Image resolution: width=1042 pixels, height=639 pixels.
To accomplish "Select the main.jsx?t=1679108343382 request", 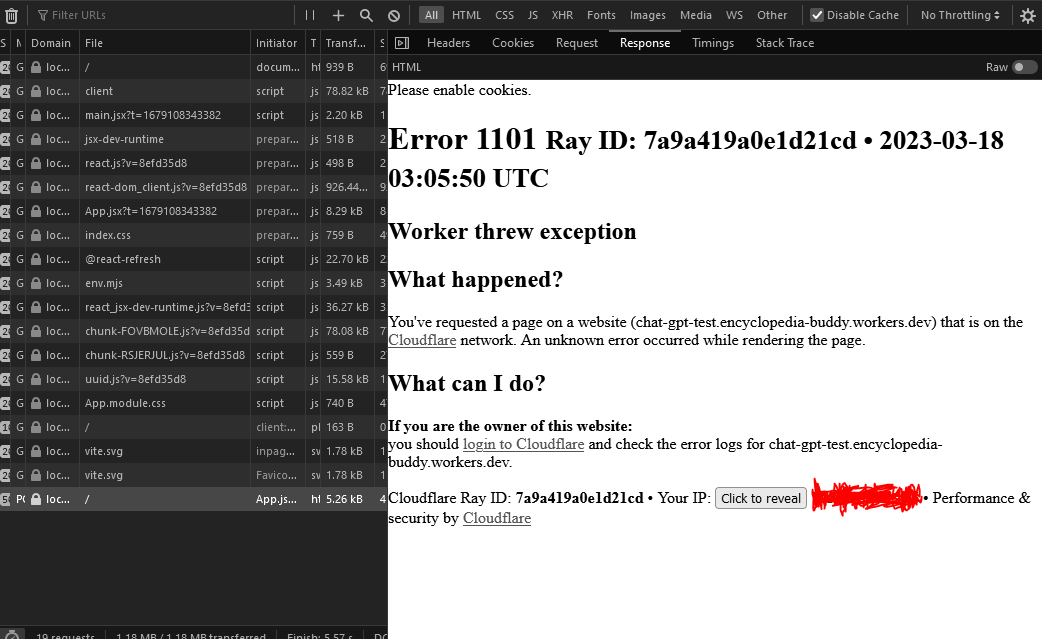I will tap(193, 115).
